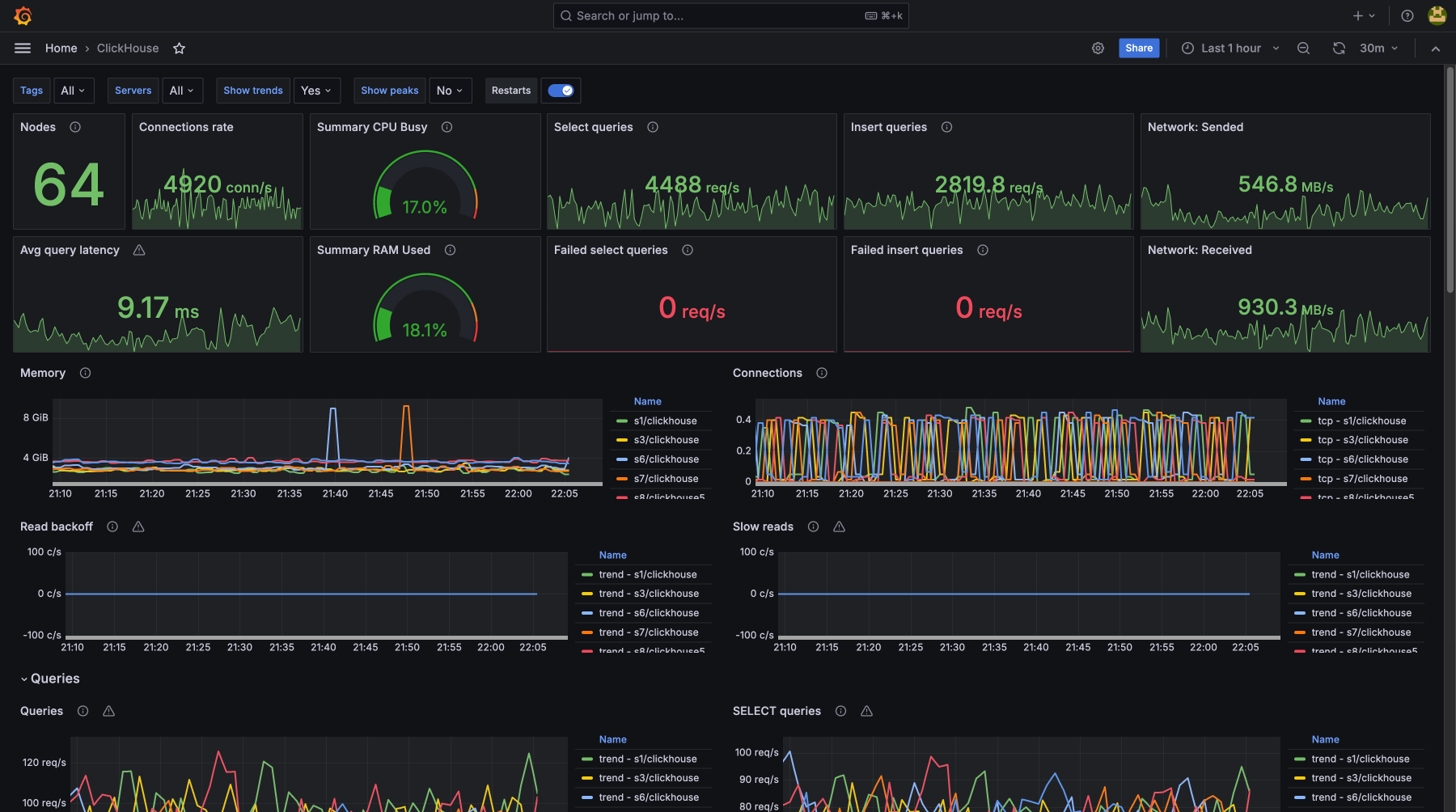1456x812 pixels.
Task: Open the Last 1 hour time picker
Action: pyautogui.click(x=1230, y=49)
